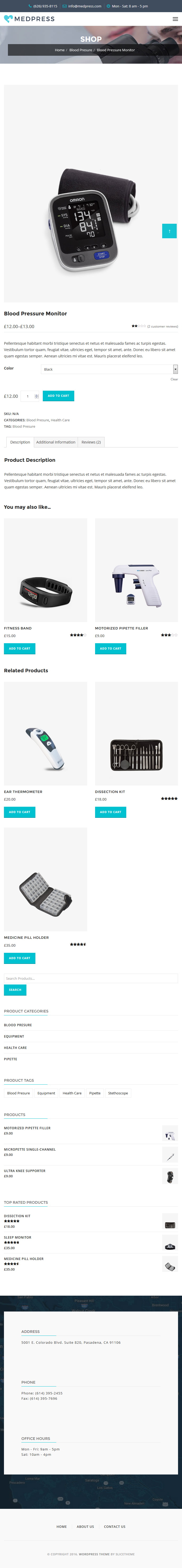Switch to the Additional Information tab
The width and height of the screenshot is (182, 1568).
[x=55, y=442]
